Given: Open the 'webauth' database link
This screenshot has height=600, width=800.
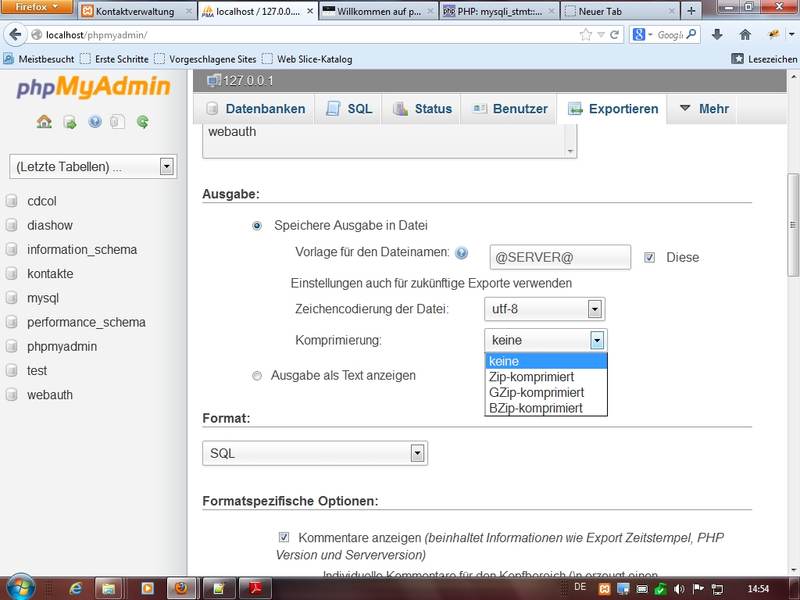Looking at the screenshot, I should [50, 395].
